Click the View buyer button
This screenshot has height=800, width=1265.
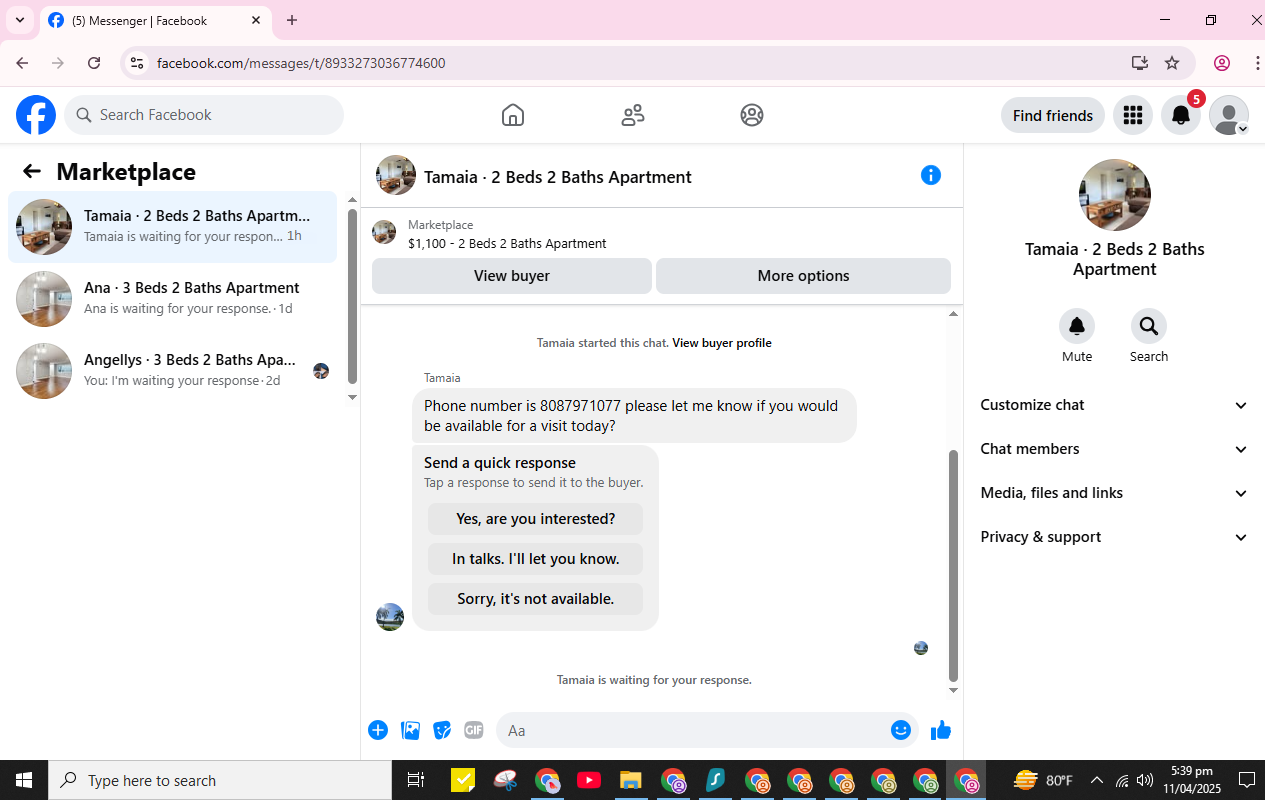[x=512, y=276]
